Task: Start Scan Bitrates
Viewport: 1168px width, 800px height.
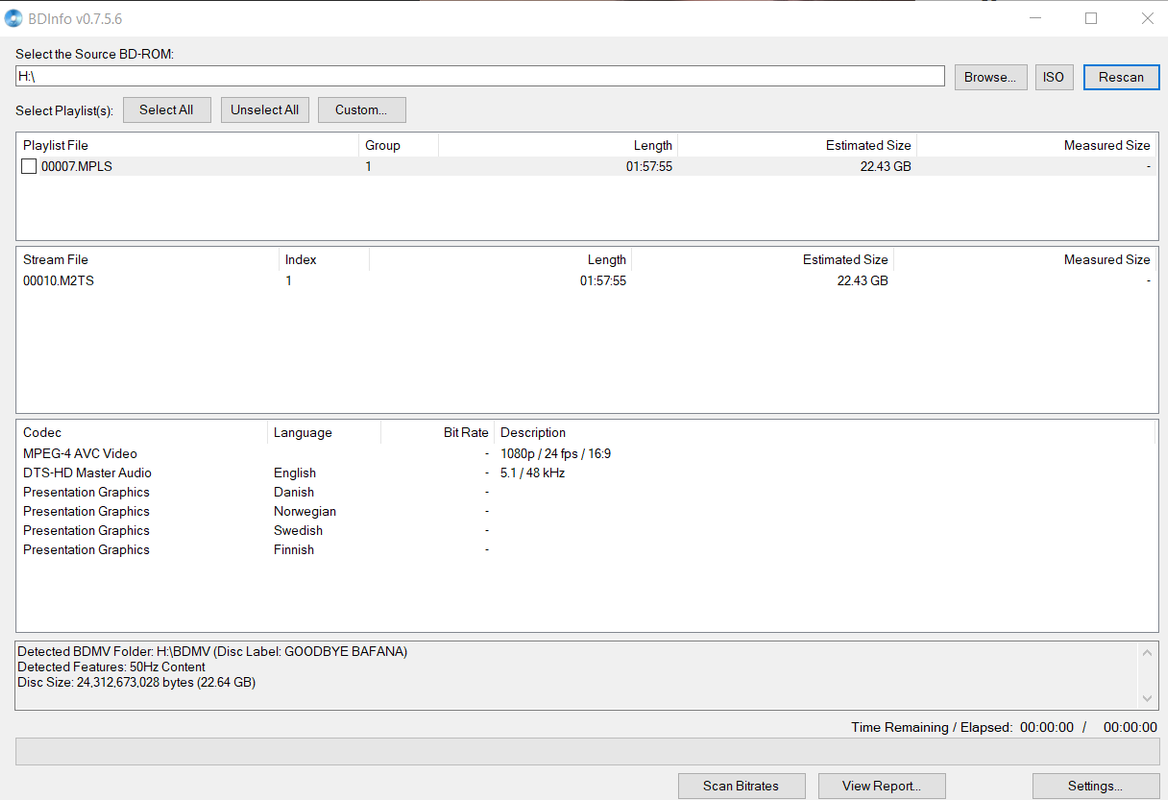Action: [x=741, y=786]
